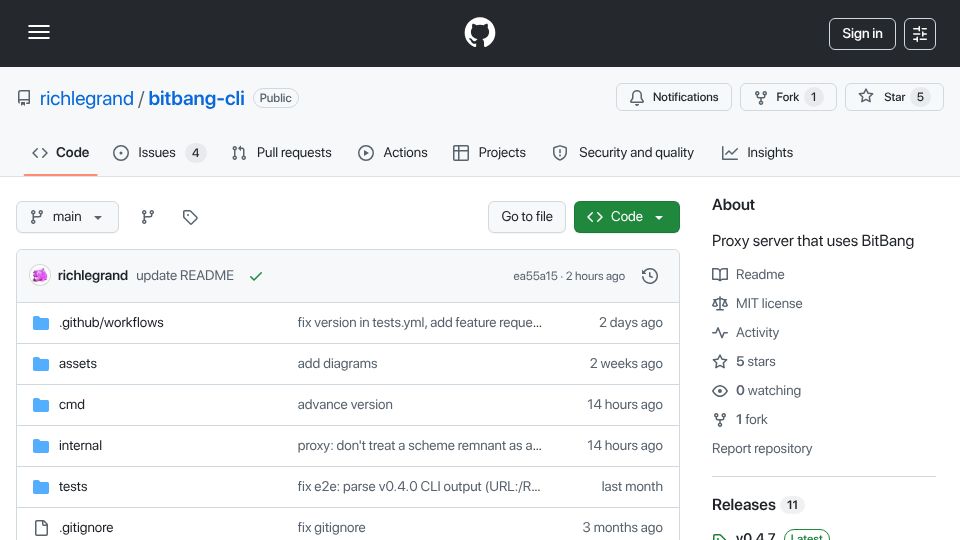
Task: Open the Pull requests tab
Action: [x=282, y=152]
